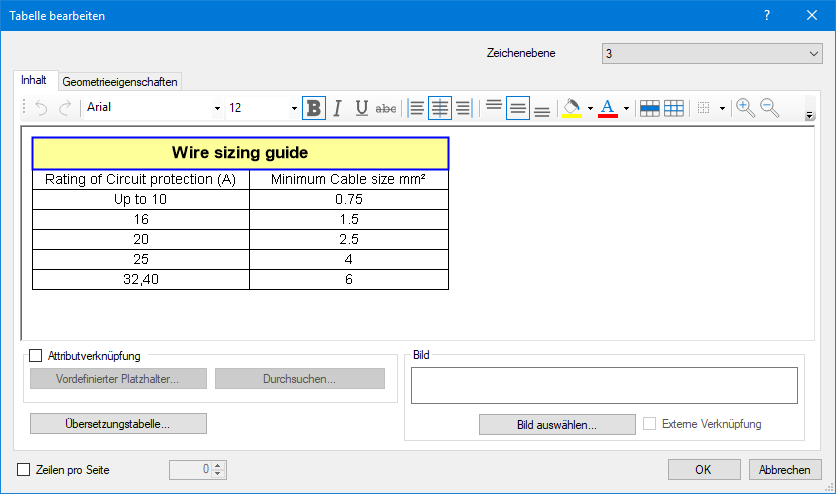Toggle bold formatting button
The height and width of the screenshot is (494, 836).
(314, 108)
